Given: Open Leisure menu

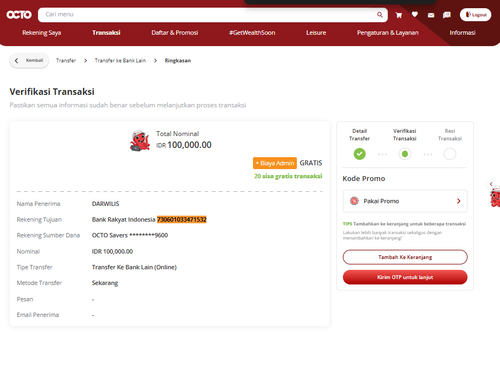Looking at the screenshot, I should pos(316,33).
